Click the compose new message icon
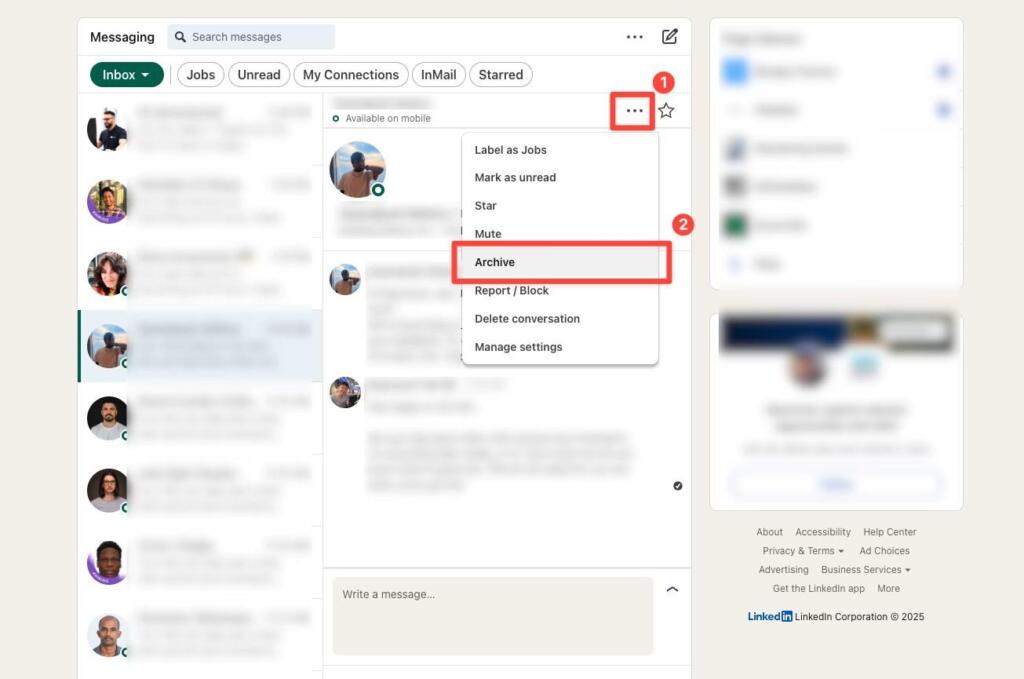The height and width of the screenshot is (679, 1024). pyautogui.click(x=670, y=37)
